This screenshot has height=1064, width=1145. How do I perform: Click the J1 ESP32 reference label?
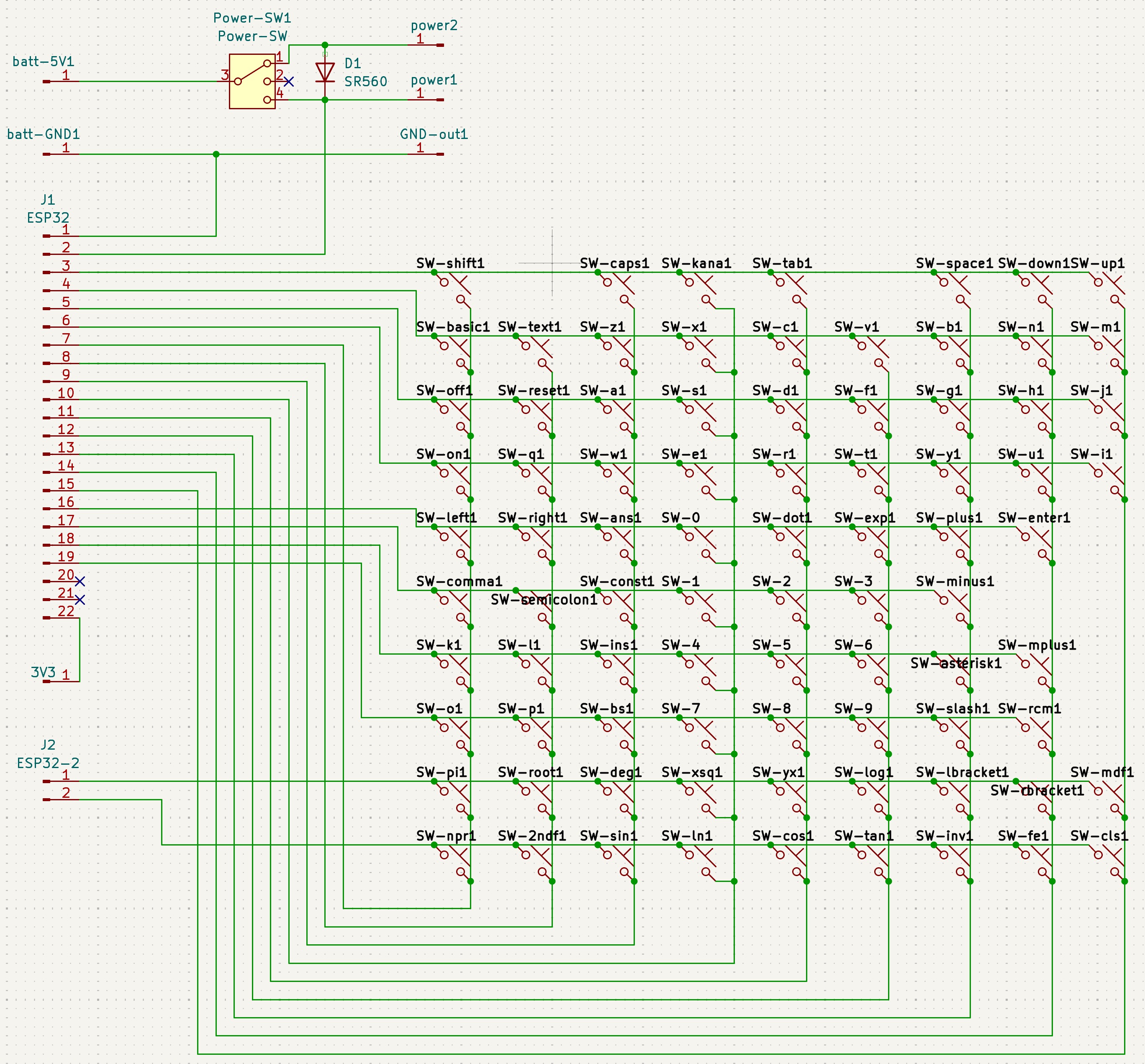coord(48,200)
